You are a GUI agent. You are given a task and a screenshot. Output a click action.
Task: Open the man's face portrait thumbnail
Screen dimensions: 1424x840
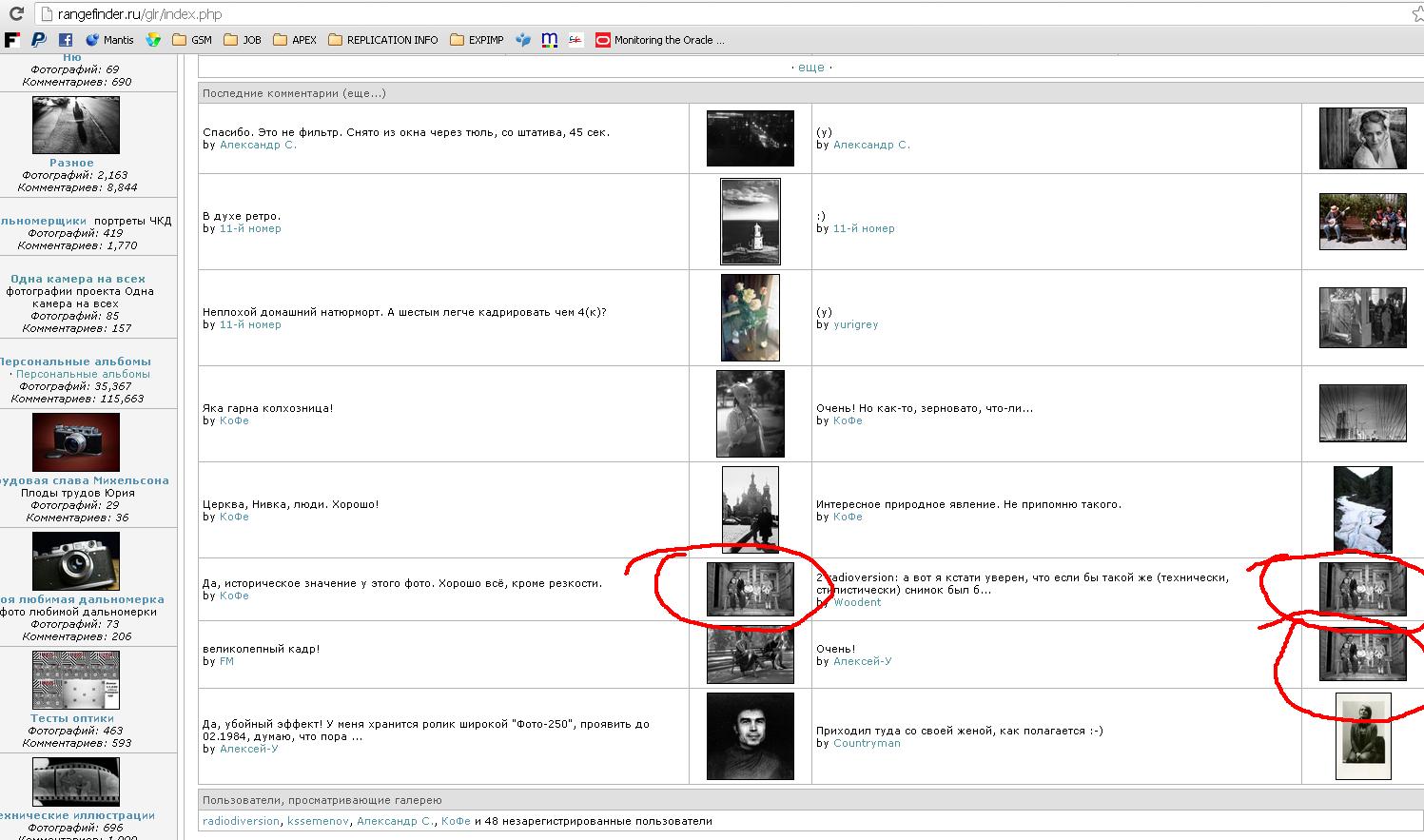(x=750, y=736)
